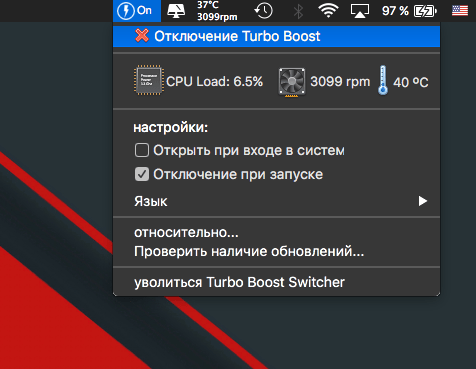Viewport: 476px width, 369px height.
Task: Uncheck Отключение при запуске checkbox
Action: pyautogui.click(x=142, y=174)
